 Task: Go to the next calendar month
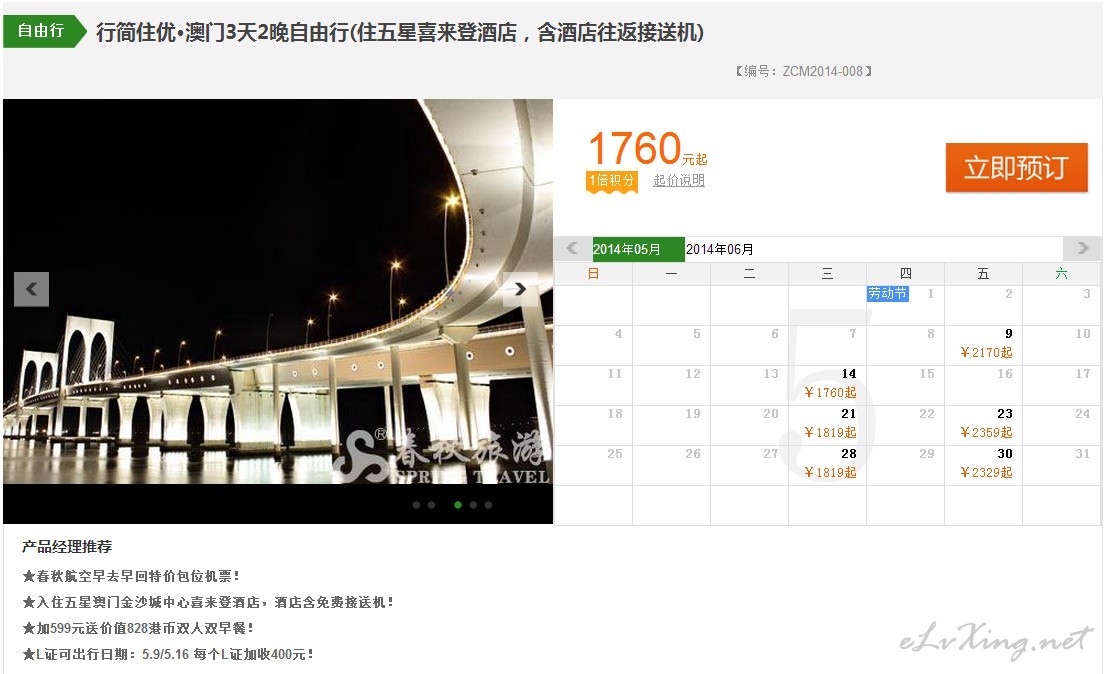[x=1082, y=249]
